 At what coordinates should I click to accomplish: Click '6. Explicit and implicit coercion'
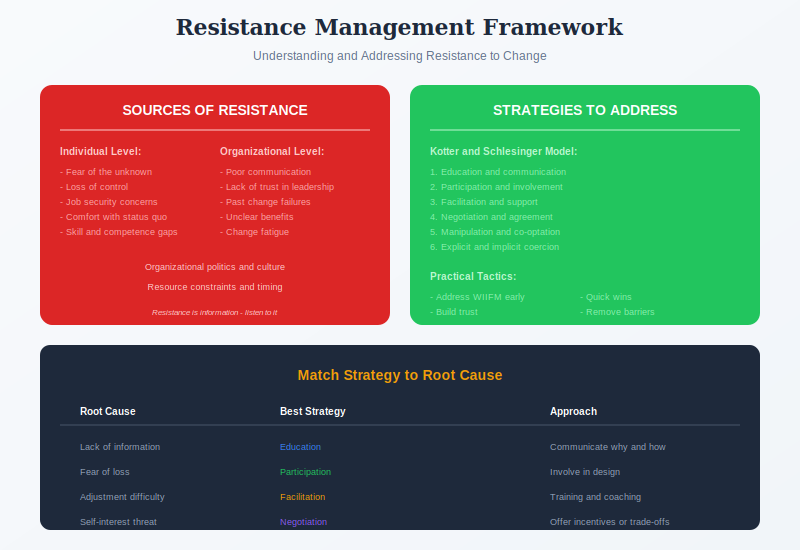click(494, 247)
